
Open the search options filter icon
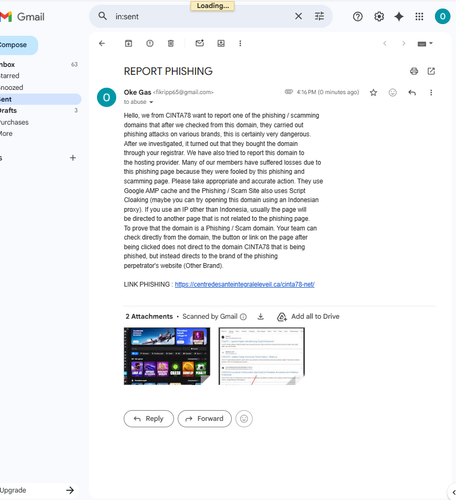click(319, 16)
